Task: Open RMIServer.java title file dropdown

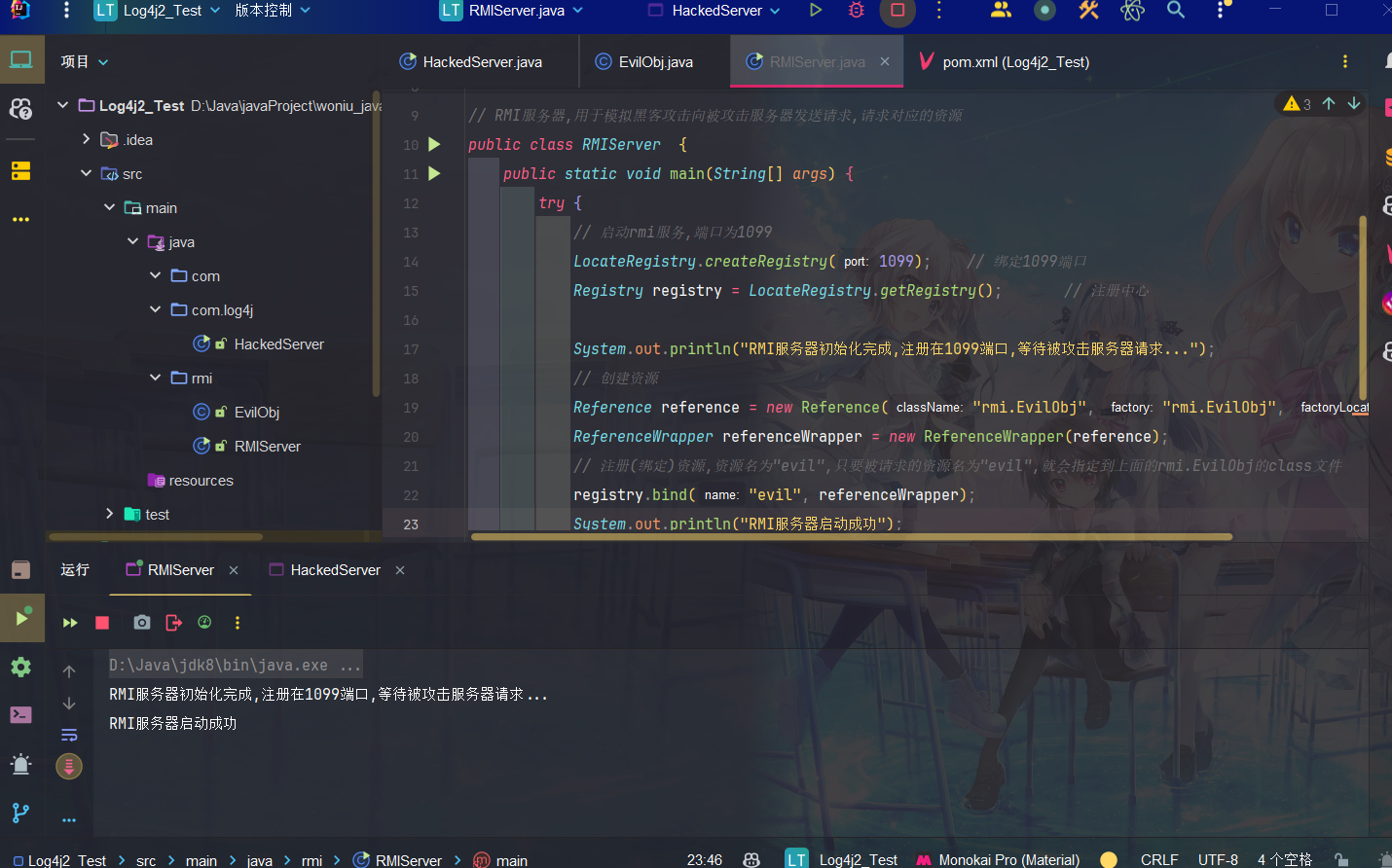Action: (512, 11)
